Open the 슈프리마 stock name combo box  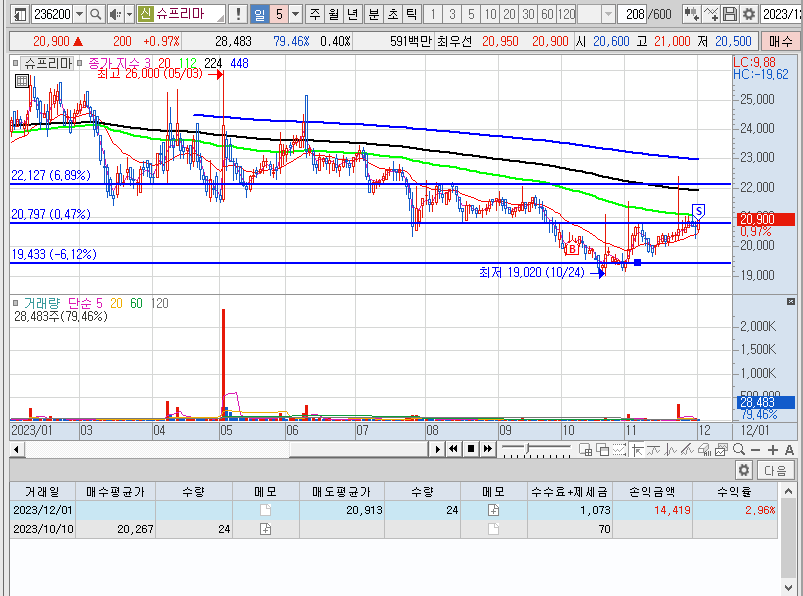pos(181,14)
